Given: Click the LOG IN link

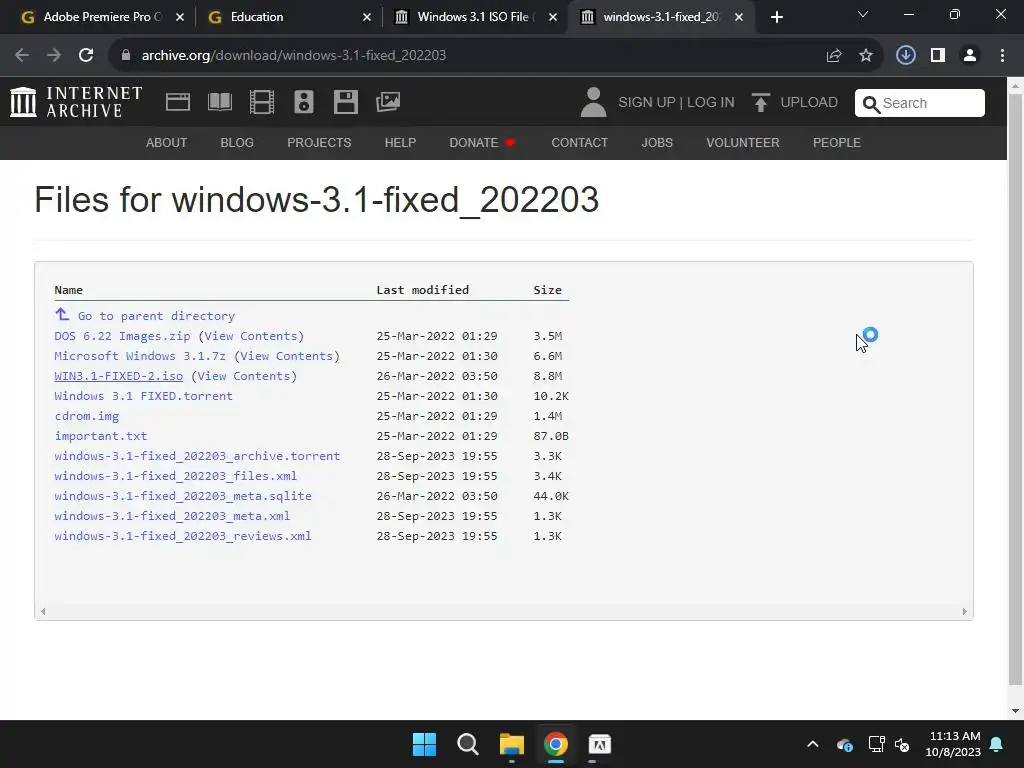Looking at the screenshot, I should tap(711, 103).
